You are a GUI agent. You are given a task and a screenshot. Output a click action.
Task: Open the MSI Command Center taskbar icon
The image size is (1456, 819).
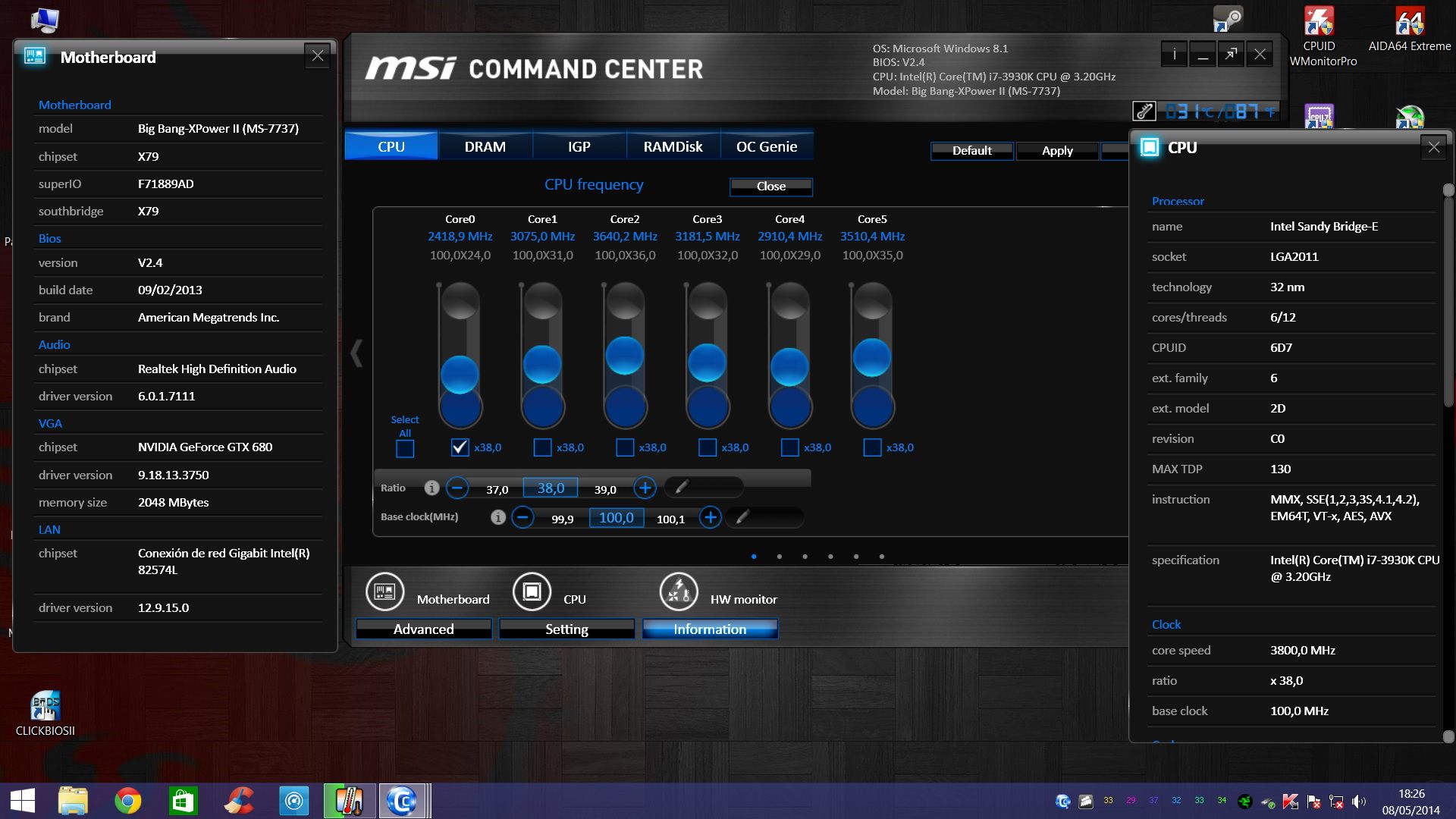402,801
